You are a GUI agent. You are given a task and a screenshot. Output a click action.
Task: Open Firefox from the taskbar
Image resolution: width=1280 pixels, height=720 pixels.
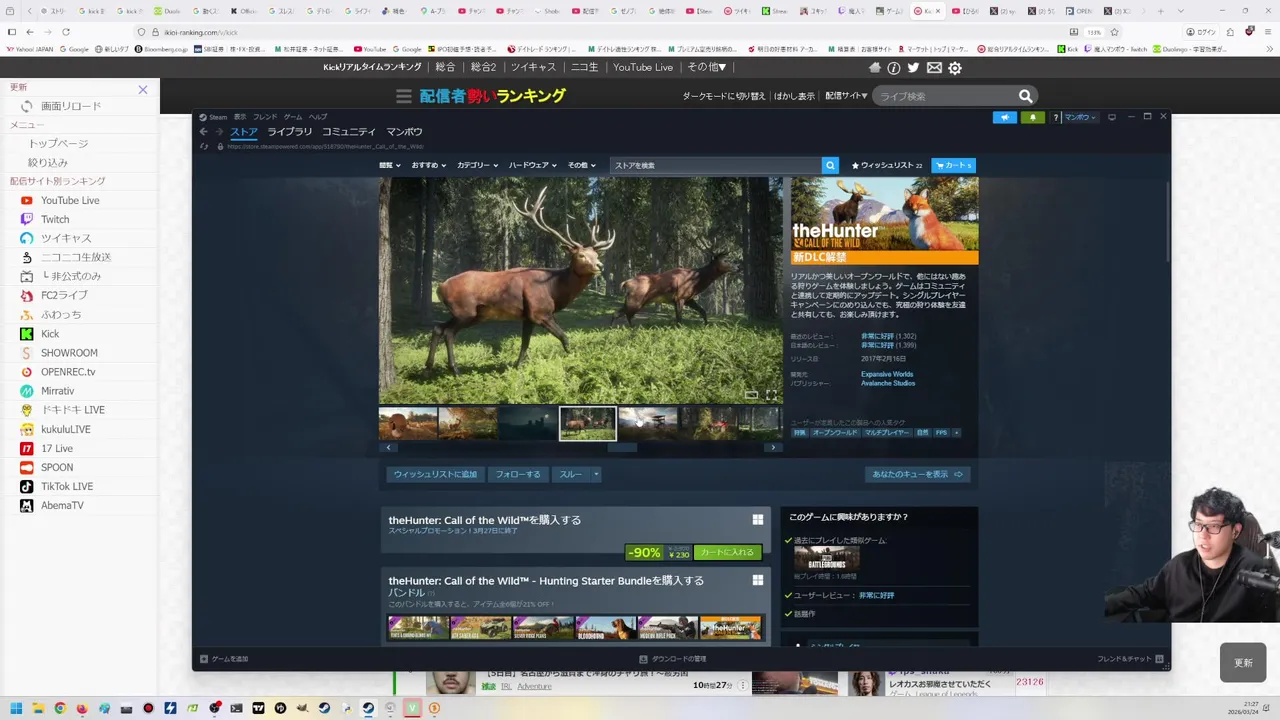point(82,708)
